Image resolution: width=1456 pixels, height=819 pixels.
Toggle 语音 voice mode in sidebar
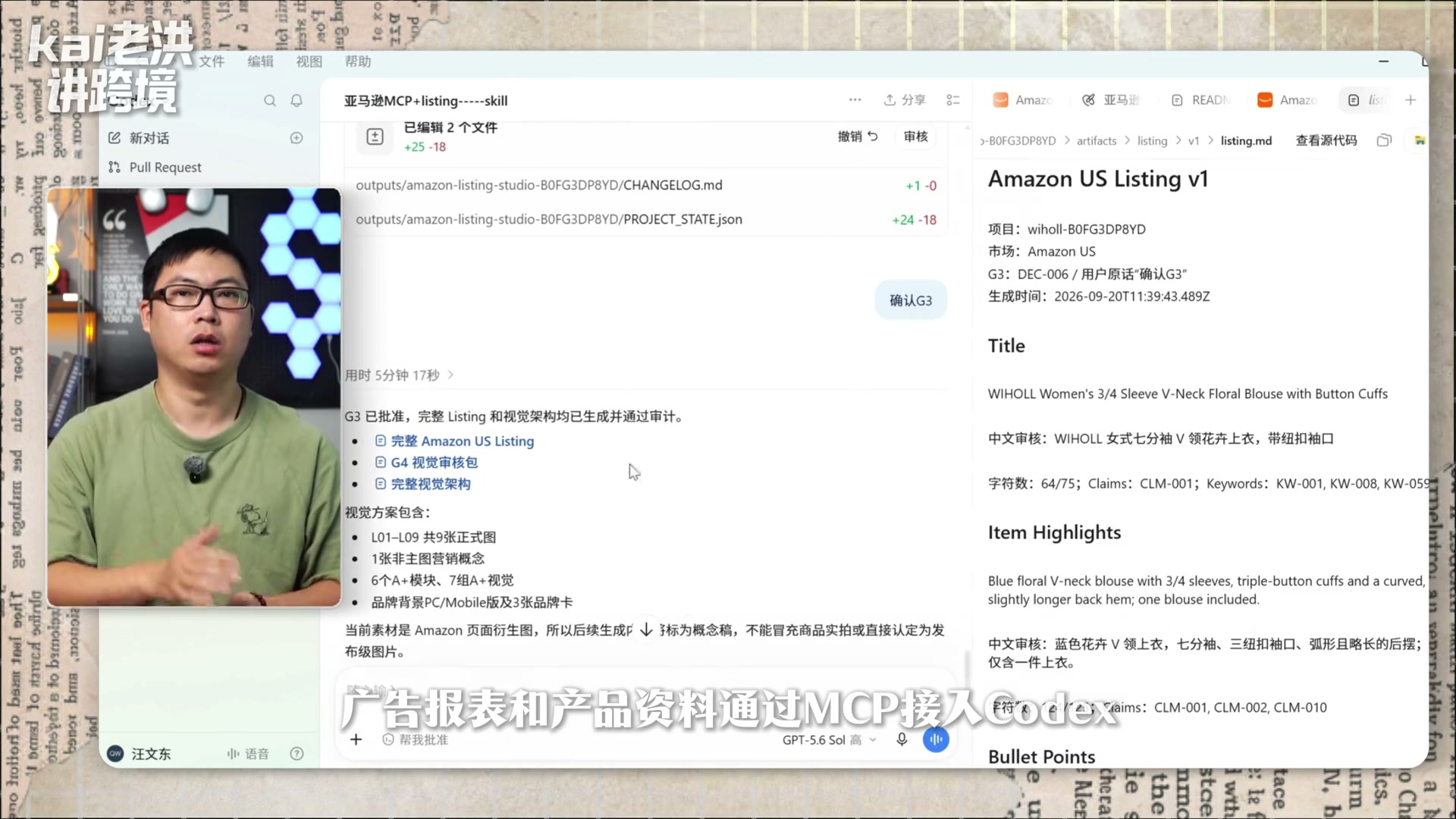(x=248, y=754)
